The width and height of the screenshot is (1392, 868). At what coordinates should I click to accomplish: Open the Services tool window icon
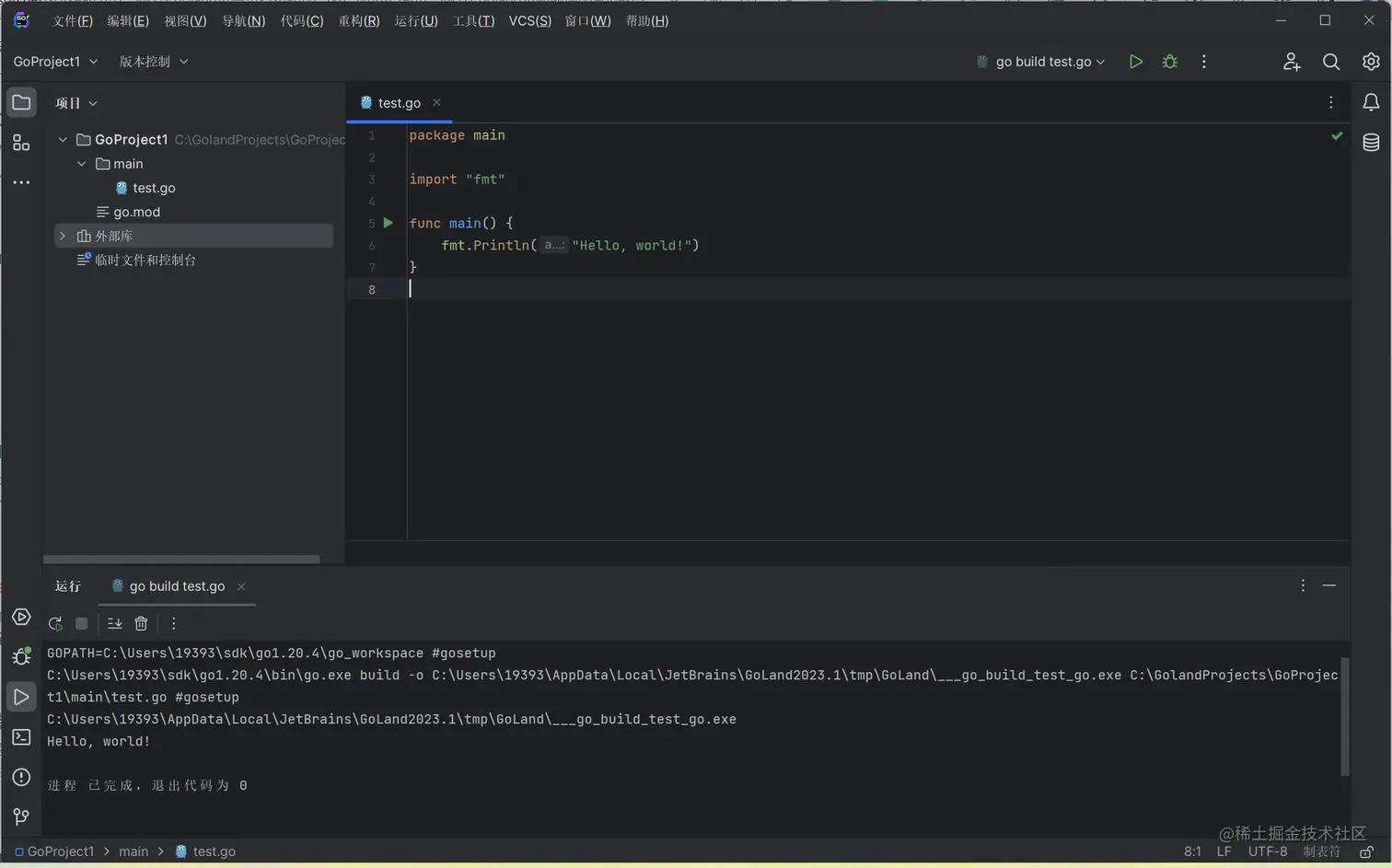pyautogui.click(x=21, y=617)
